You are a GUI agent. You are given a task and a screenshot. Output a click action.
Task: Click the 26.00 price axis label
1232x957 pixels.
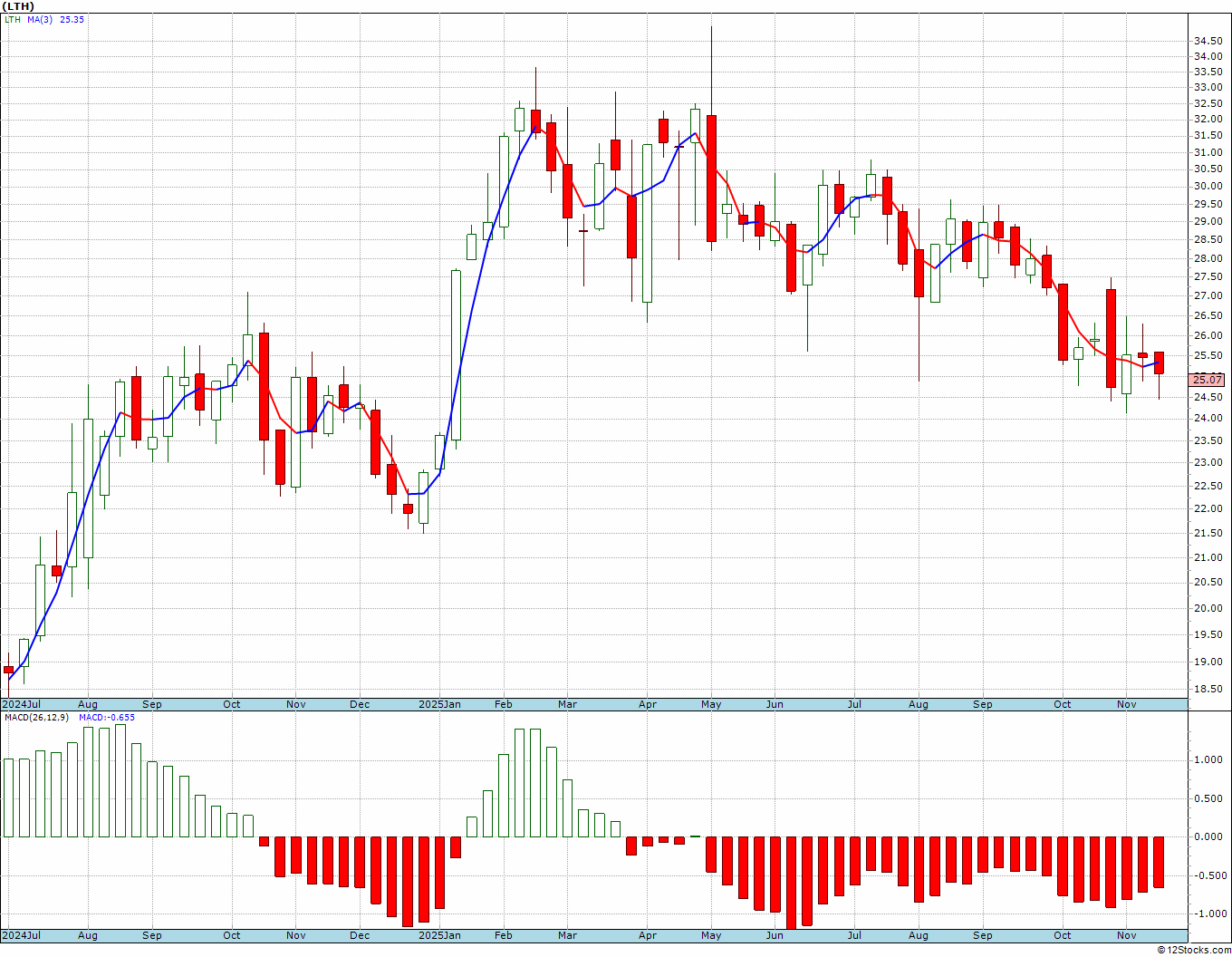pyautogui.click(x=1208, y=335)
